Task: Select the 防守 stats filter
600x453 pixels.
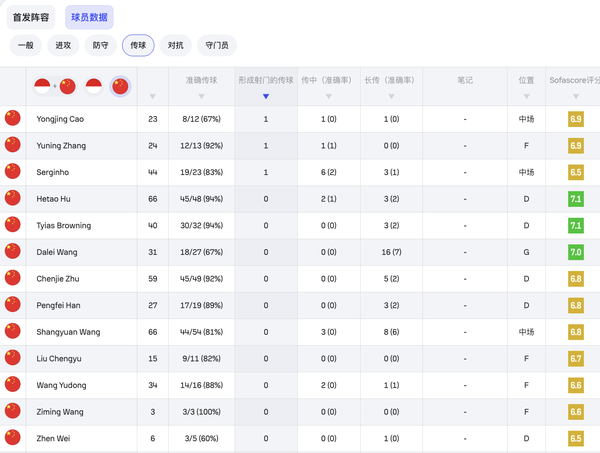Action: tap(101, 46)
